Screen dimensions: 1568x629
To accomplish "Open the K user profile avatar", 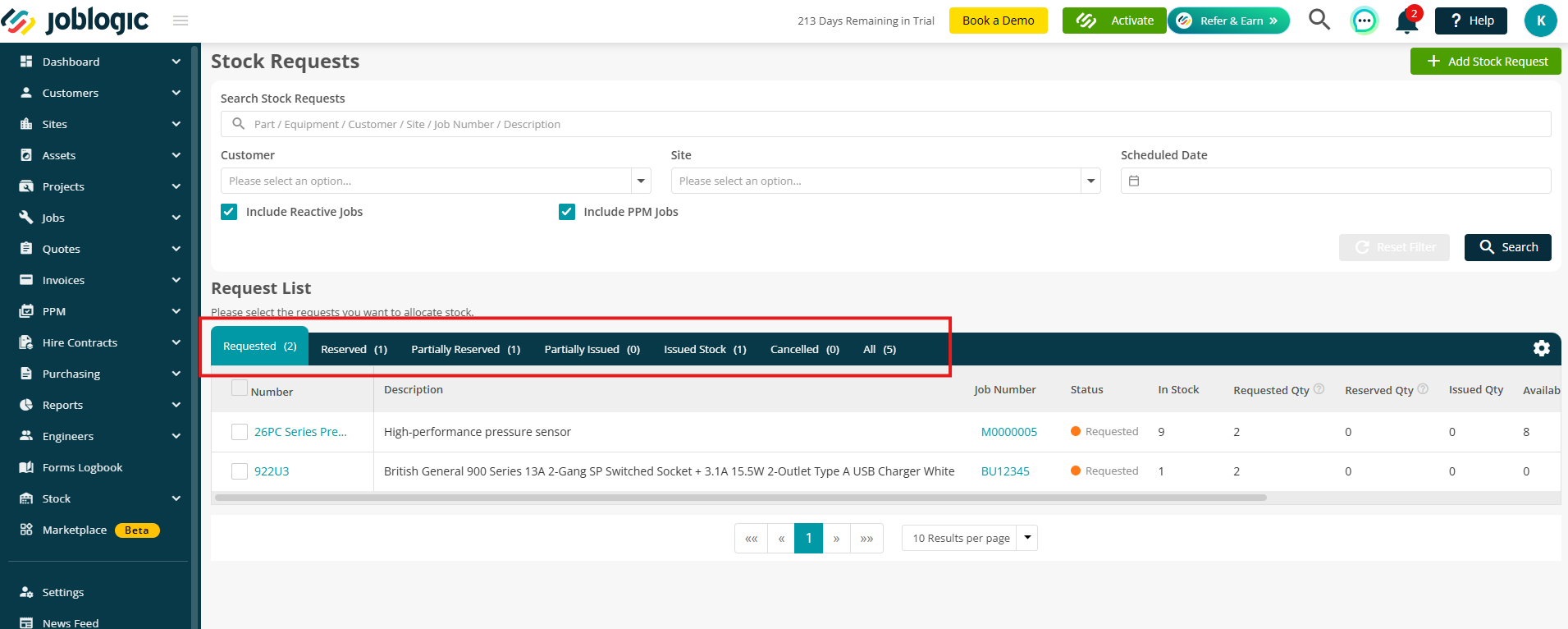I will [x=1540, y=21].
